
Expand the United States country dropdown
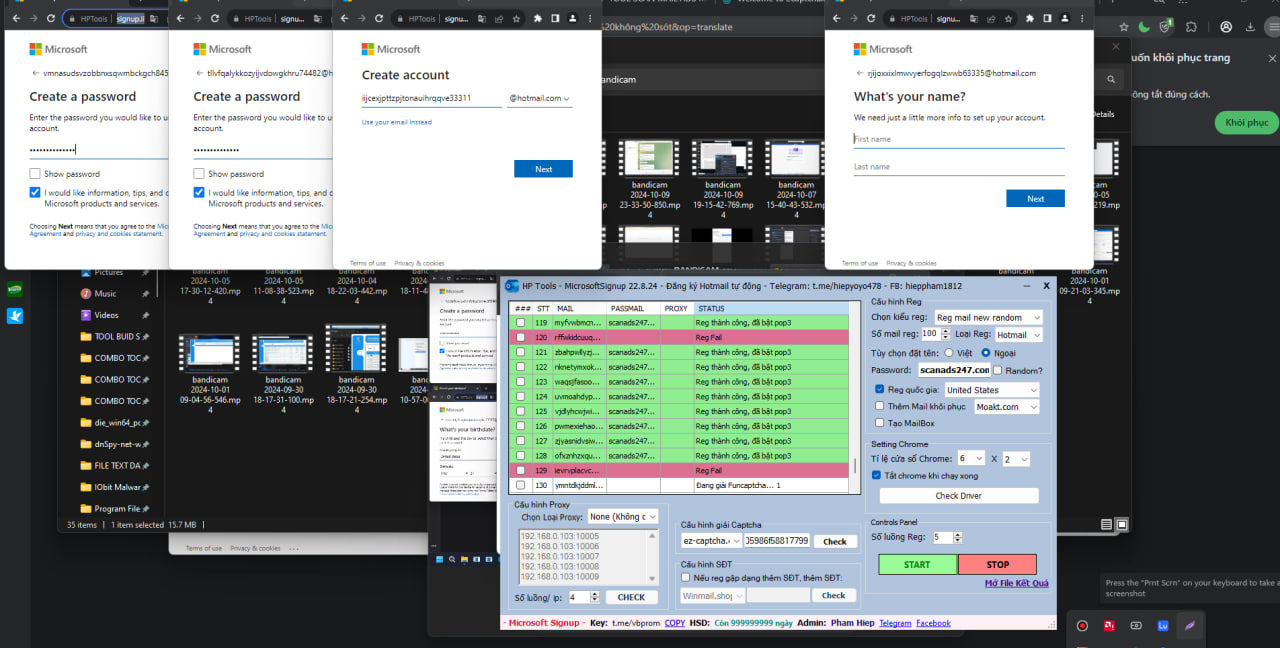[x=991, y=390]
